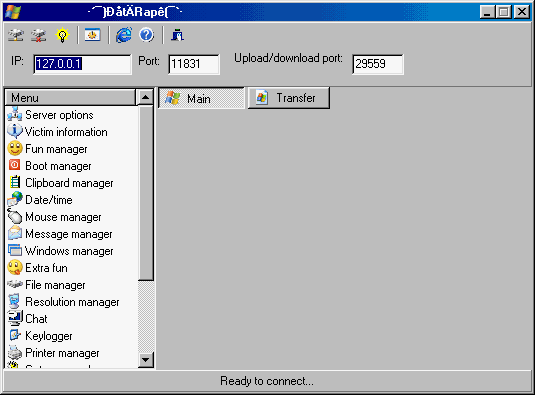Switch to the Transfer tab
Viewport: 535px width, 395px height.
point(289,98)
